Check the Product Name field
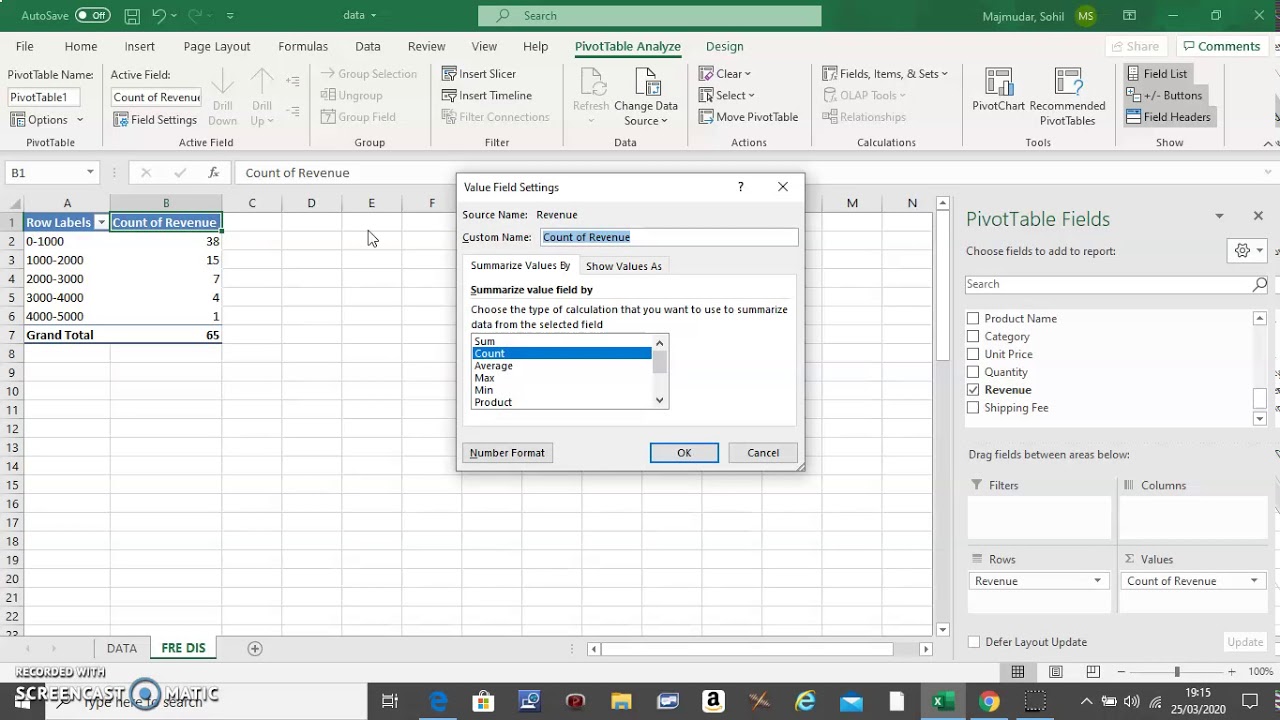 pos(973,318)
